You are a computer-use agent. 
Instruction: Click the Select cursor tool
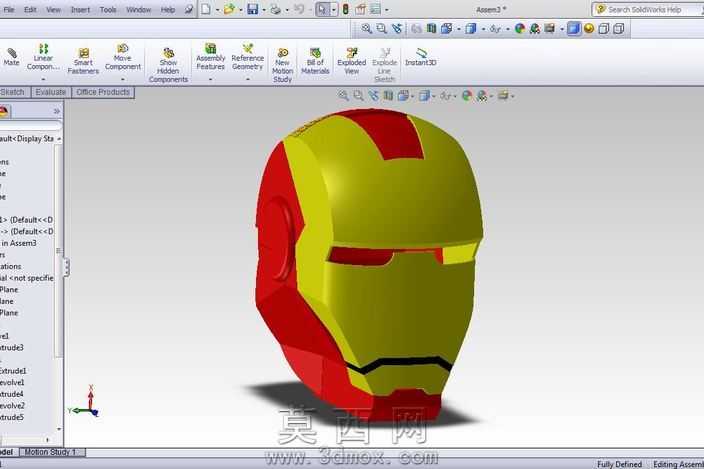point(322,9)
